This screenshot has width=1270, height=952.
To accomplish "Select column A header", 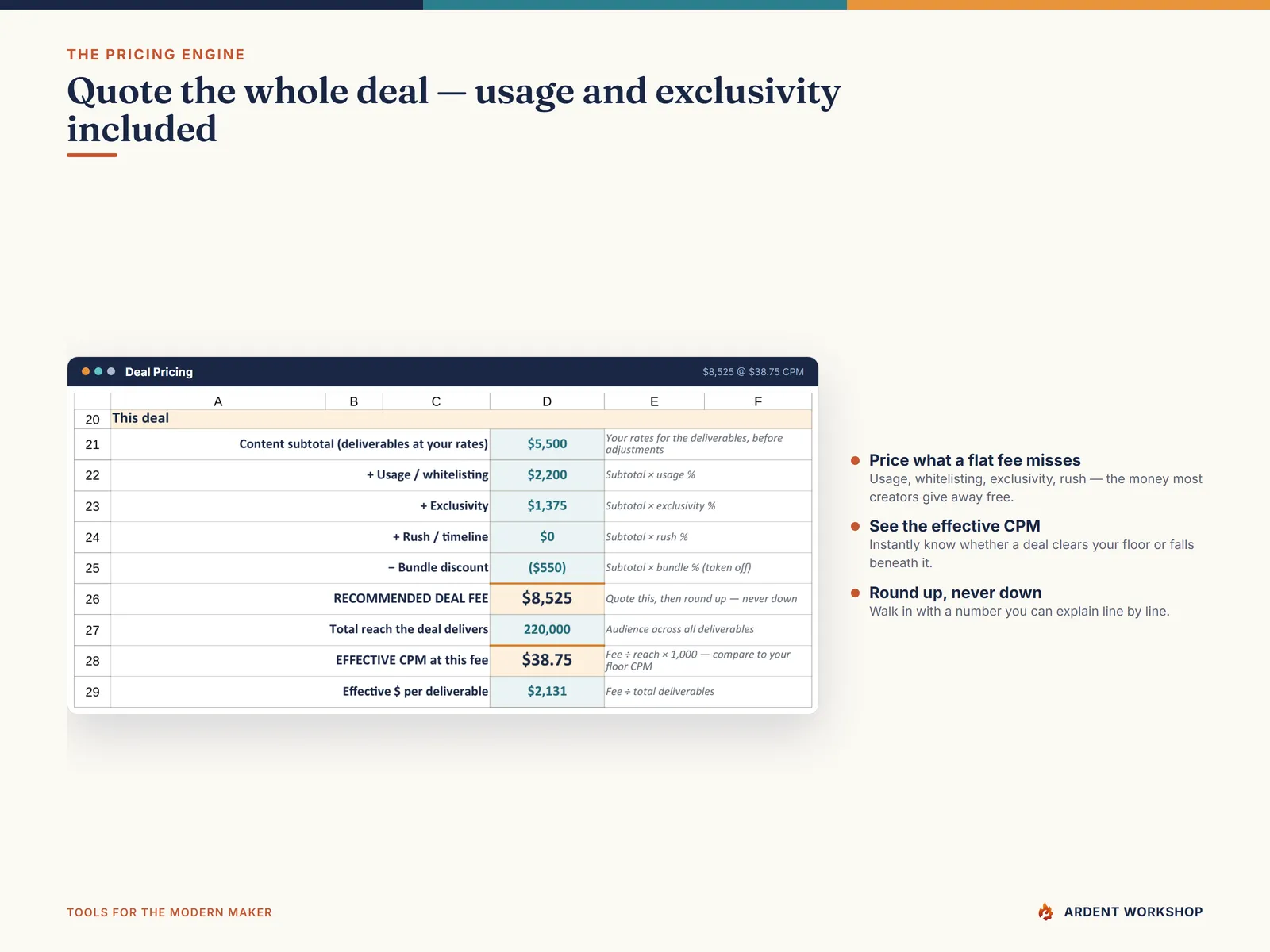I will click(x=218, y=401).
